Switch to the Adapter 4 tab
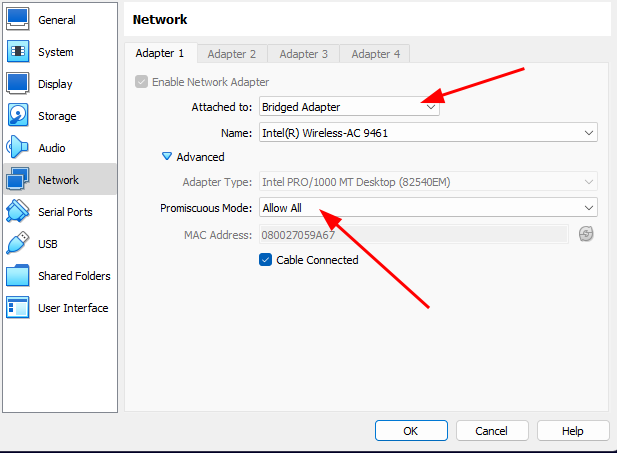617x453 pixels. coord(375,54)
